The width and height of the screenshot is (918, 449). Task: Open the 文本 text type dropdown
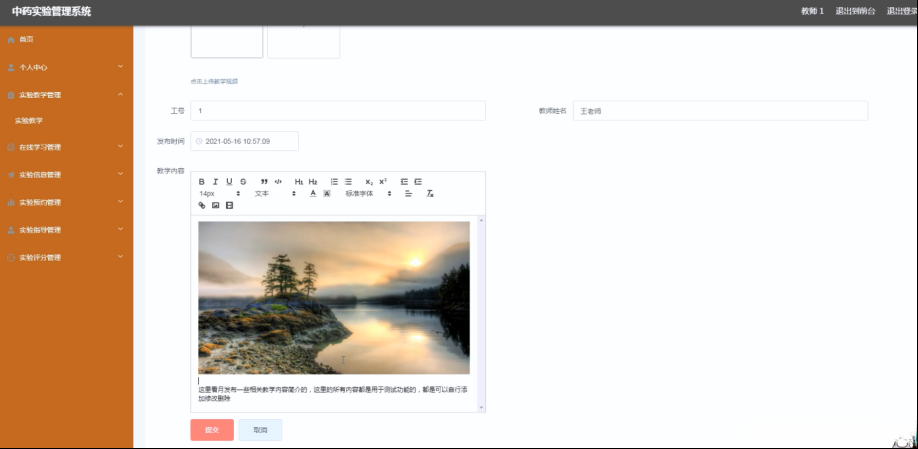pos(275,194)
